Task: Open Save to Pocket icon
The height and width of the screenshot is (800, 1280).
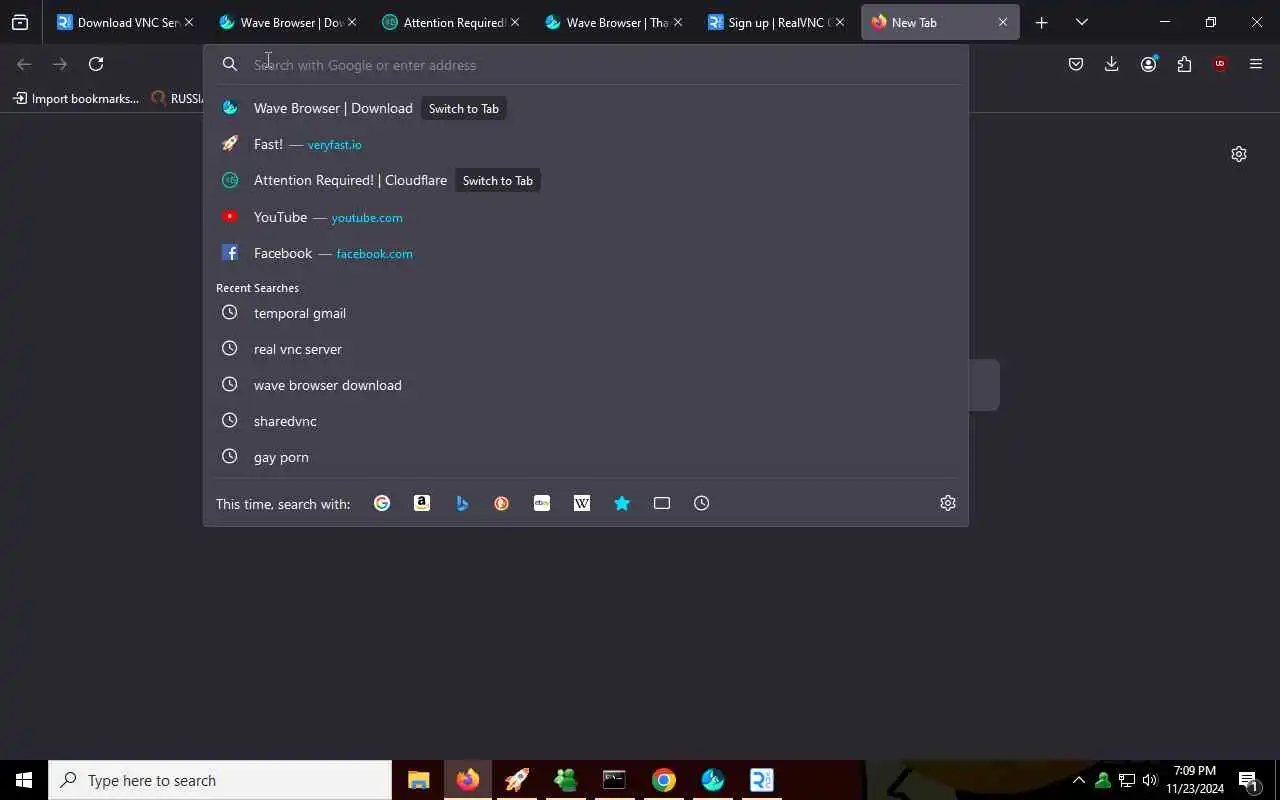Action: pos(1076,64)
